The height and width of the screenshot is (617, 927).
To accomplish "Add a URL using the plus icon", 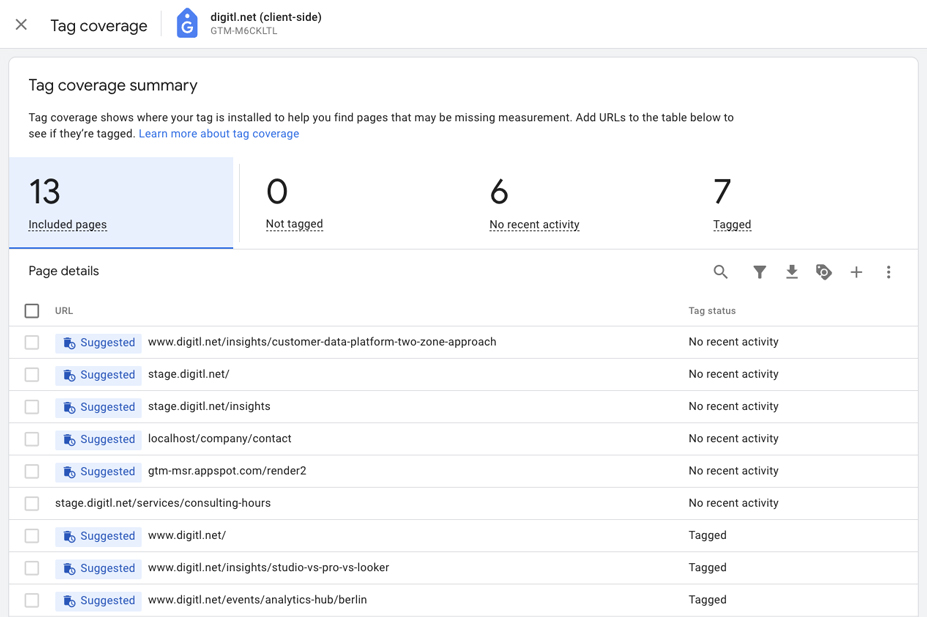I will [856, 272].
